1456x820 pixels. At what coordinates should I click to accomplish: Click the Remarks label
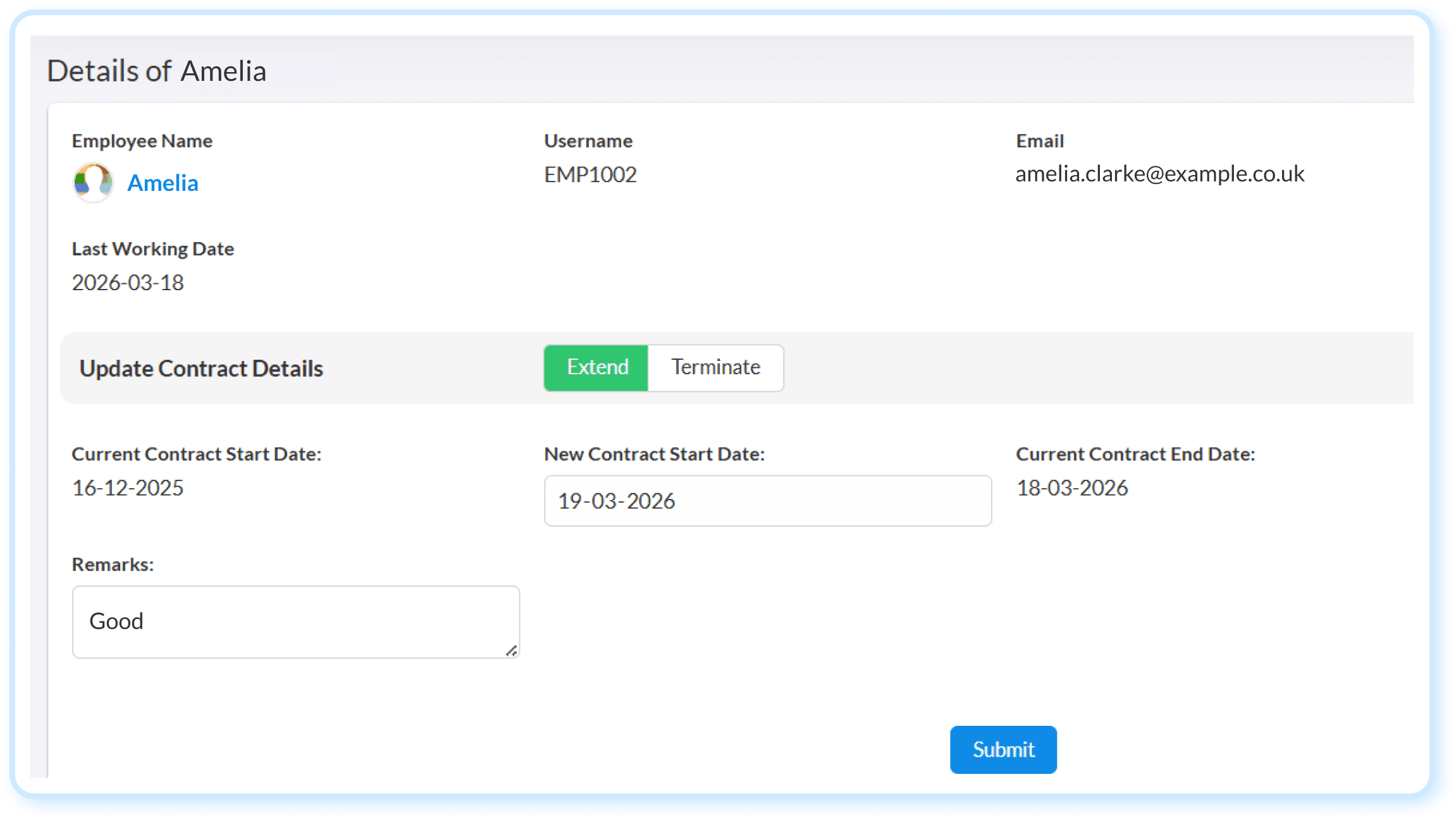(113, 565)
